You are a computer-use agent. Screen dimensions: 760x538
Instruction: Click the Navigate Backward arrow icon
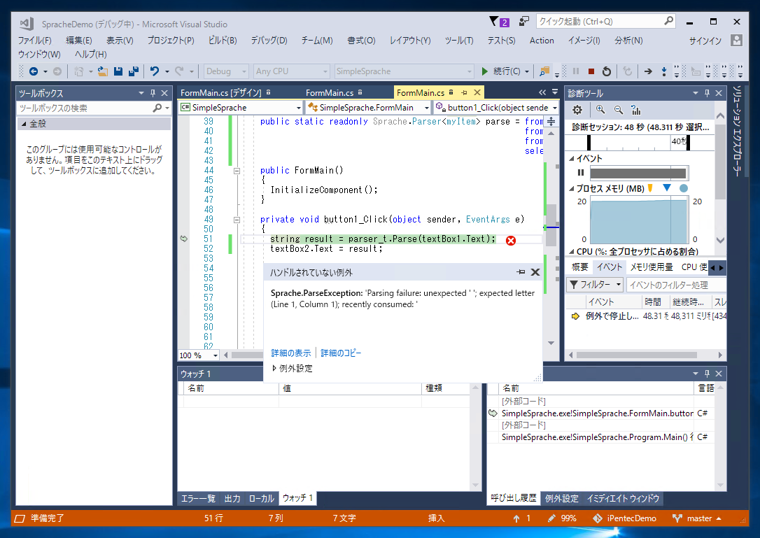point(33,71)
